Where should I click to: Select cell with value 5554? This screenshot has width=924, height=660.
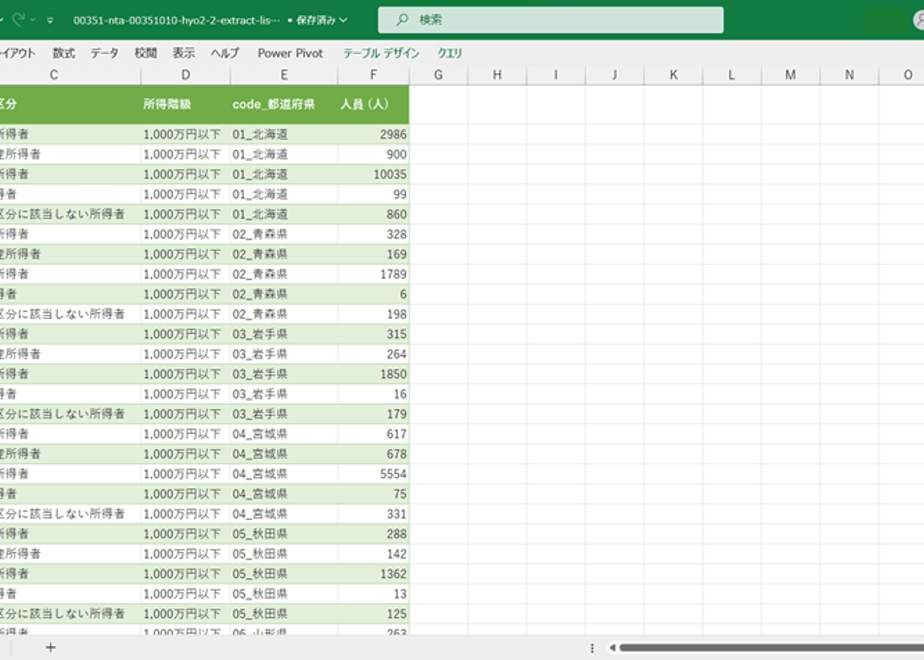point(374,474)
